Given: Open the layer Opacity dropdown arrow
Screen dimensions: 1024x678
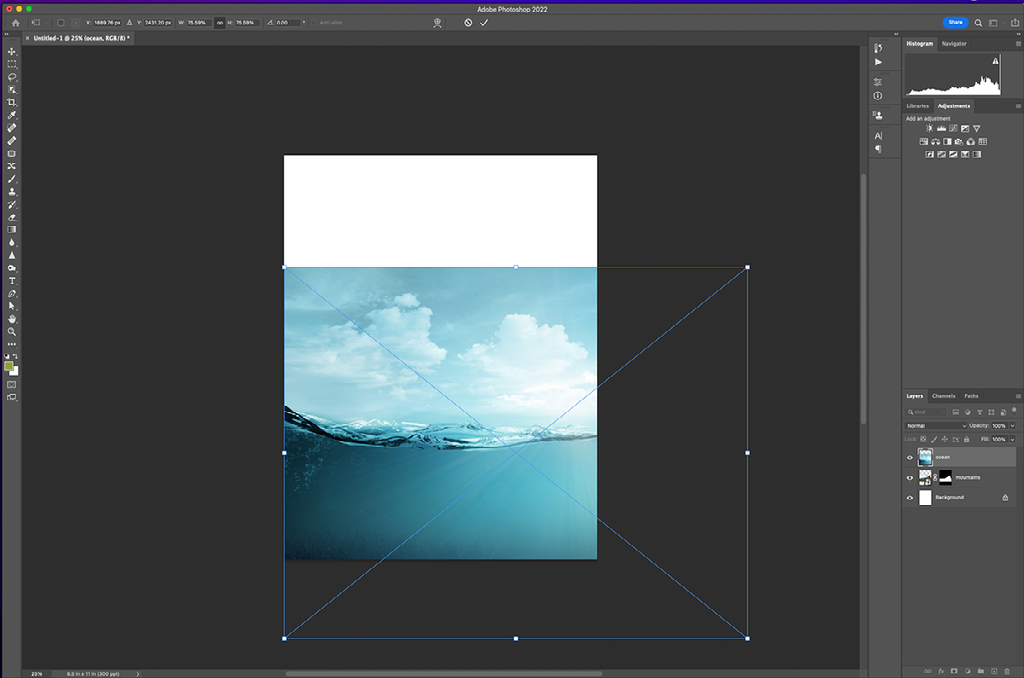Looking at the screenshot, I should coord(1012,426).
